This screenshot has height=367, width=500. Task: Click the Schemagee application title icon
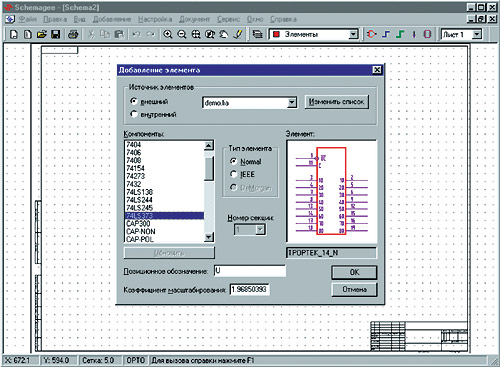(8, 7)
